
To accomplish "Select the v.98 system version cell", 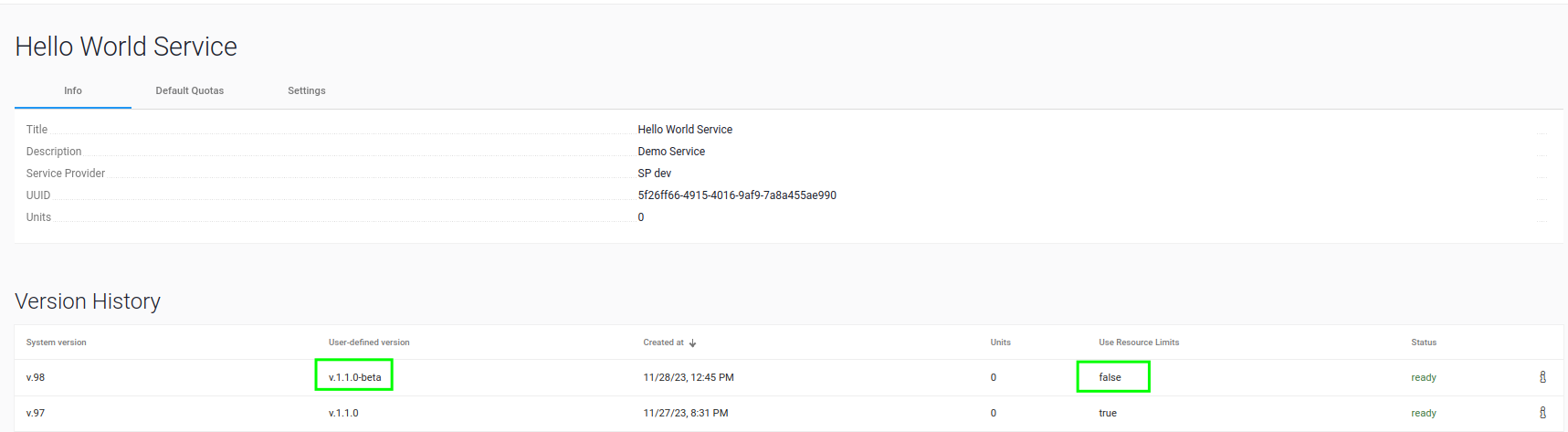I will [x=36, y=377].
